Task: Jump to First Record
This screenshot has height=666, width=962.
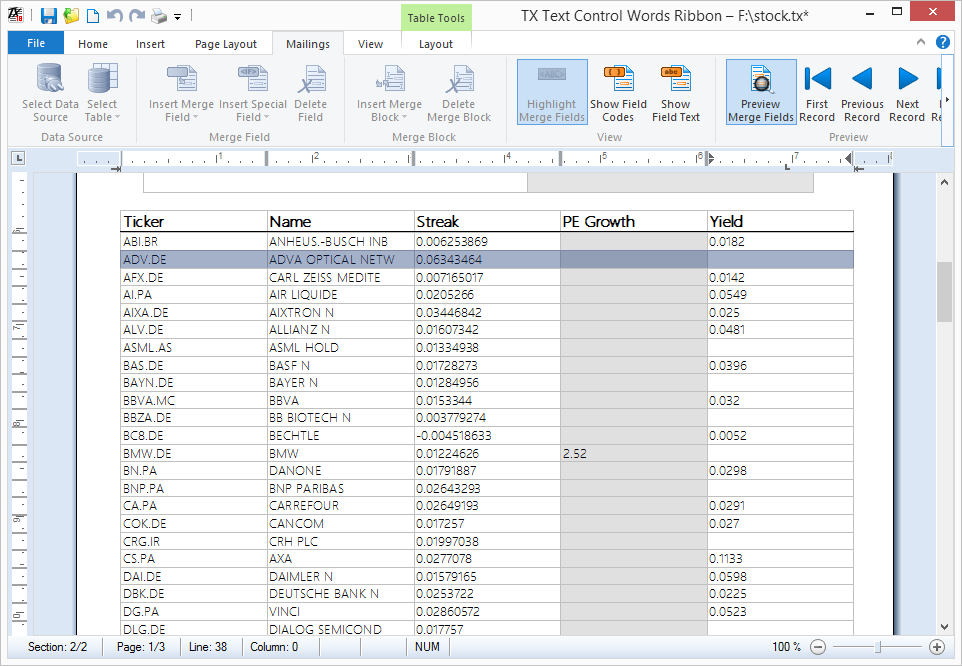Action: (x=817, y=92)
